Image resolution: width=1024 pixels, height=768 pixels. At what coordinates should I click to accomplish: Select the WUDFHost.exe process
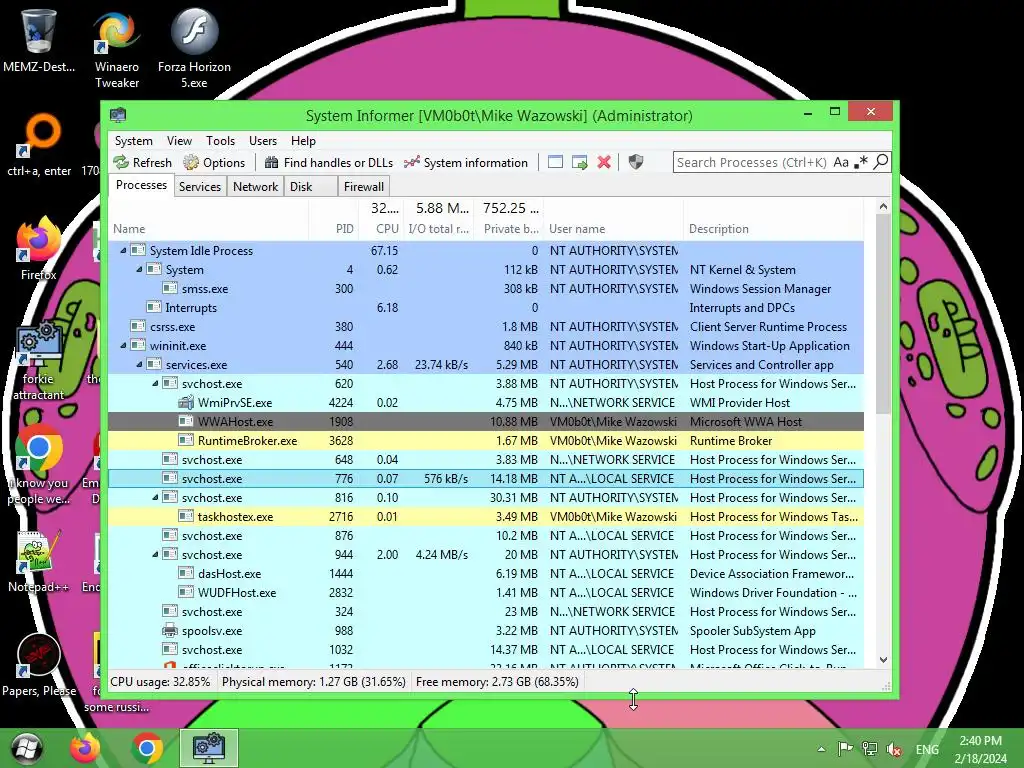pos(486,592)
